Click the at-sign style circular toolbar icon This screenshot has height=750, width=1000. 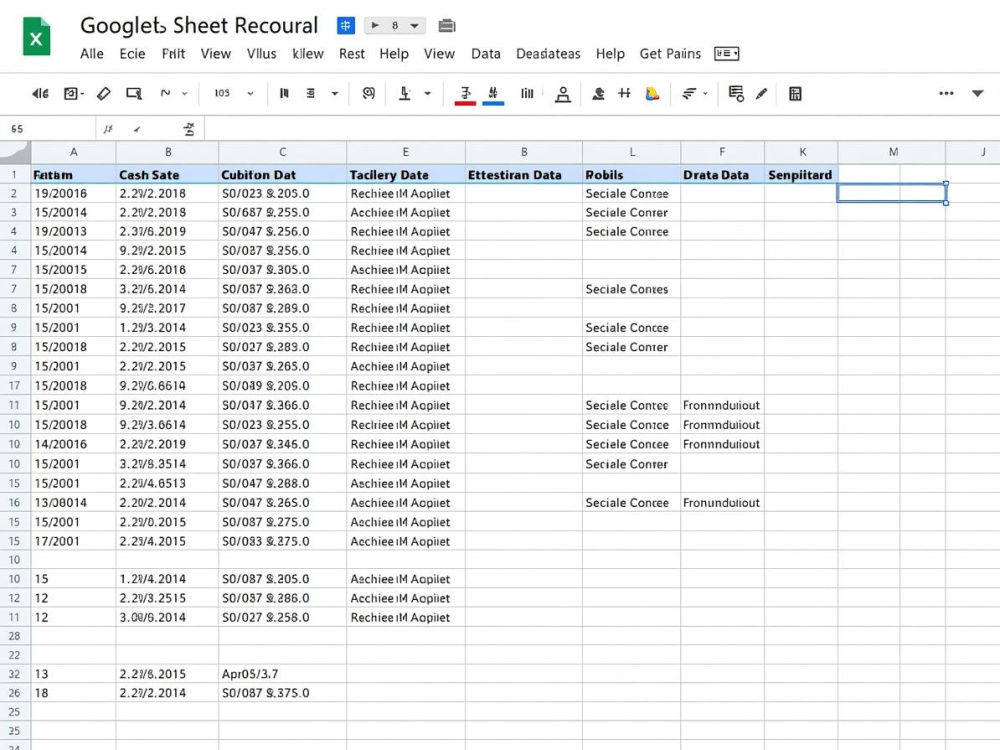click(368, 93)
